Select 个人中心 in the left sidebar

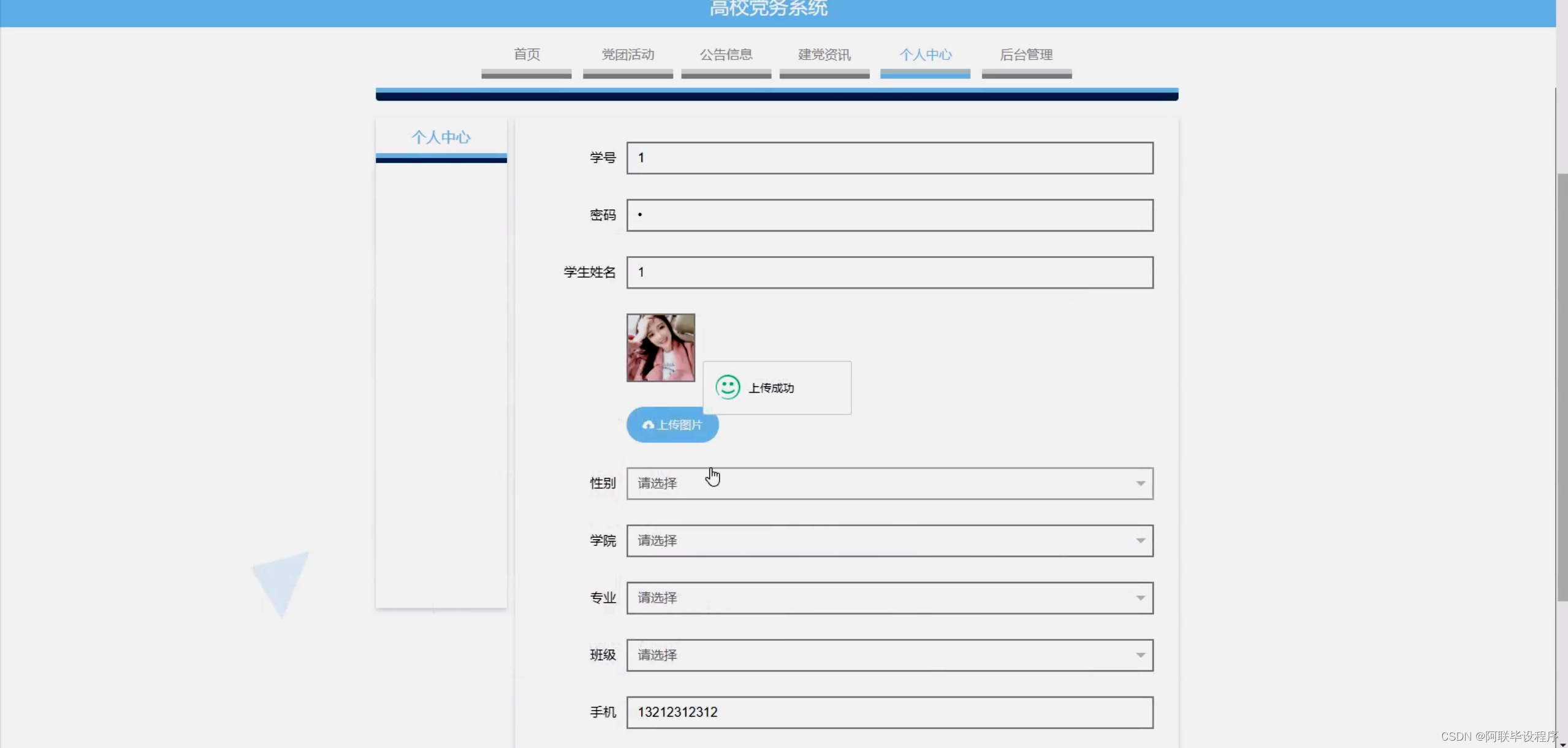[441, 137]
